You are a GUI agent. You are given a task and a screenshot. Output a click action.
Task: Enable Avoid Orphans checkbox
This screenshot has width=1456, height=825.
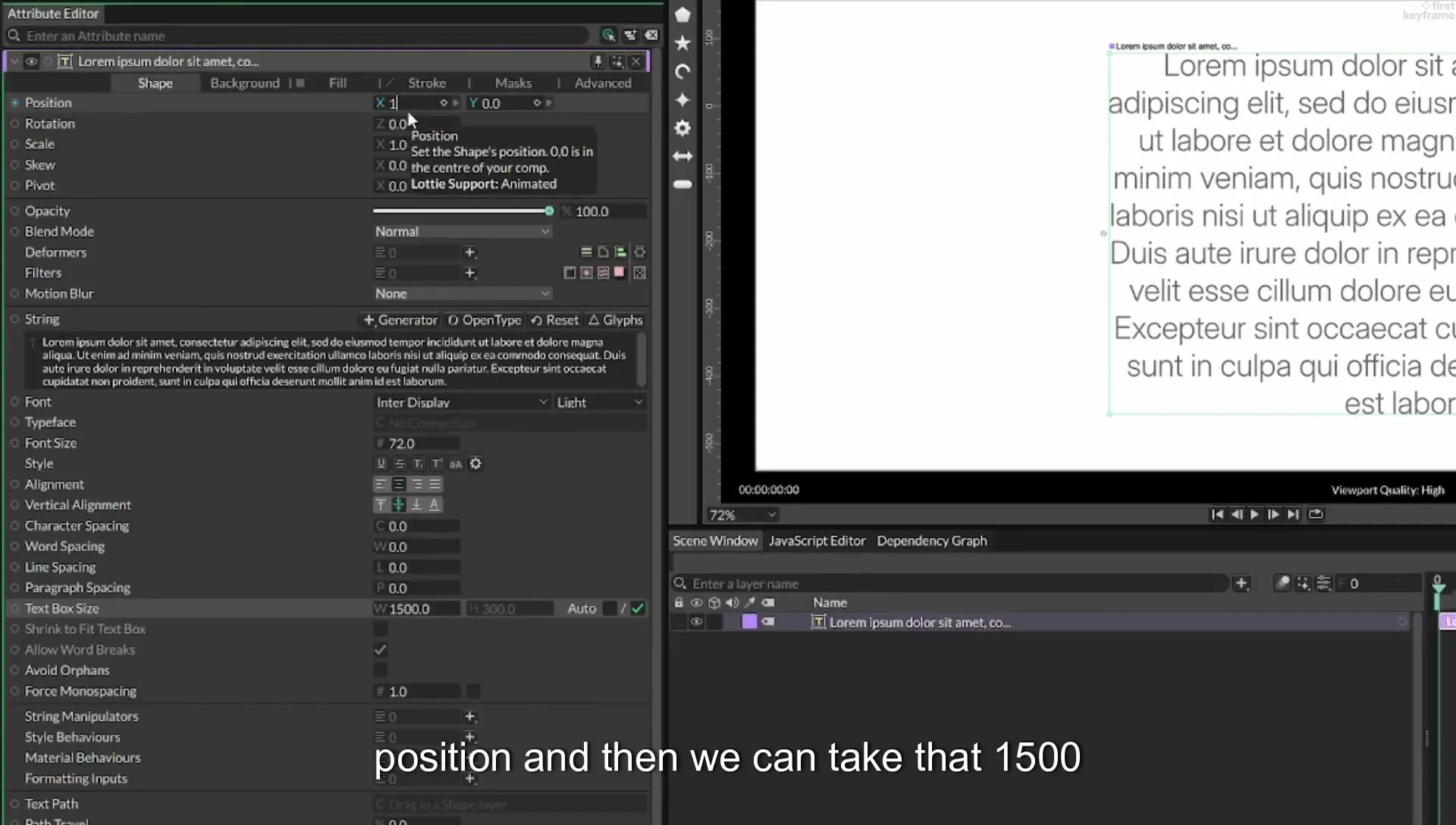click(x=381, y=670)
